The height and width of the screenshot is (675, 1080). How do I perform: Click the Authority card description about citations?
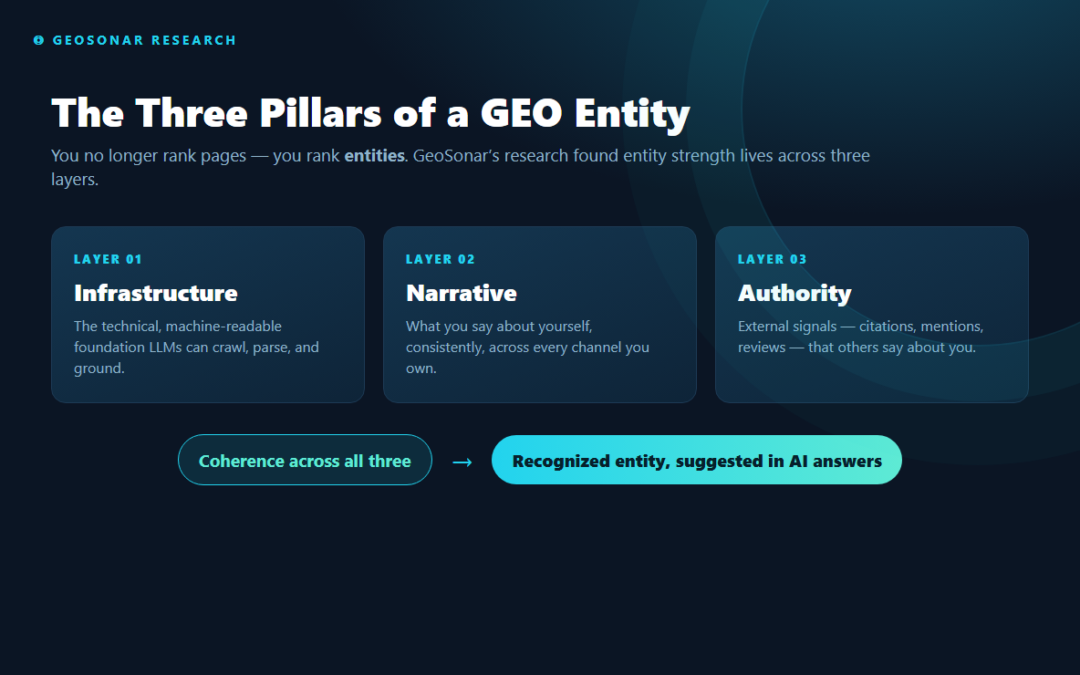(x=861, y=337)
